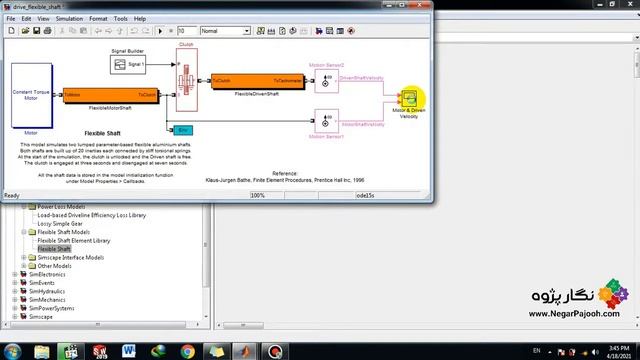Open the Format menu
This screenshot has width=640, height=360.
pyautogui.click(x=98, y=19)
